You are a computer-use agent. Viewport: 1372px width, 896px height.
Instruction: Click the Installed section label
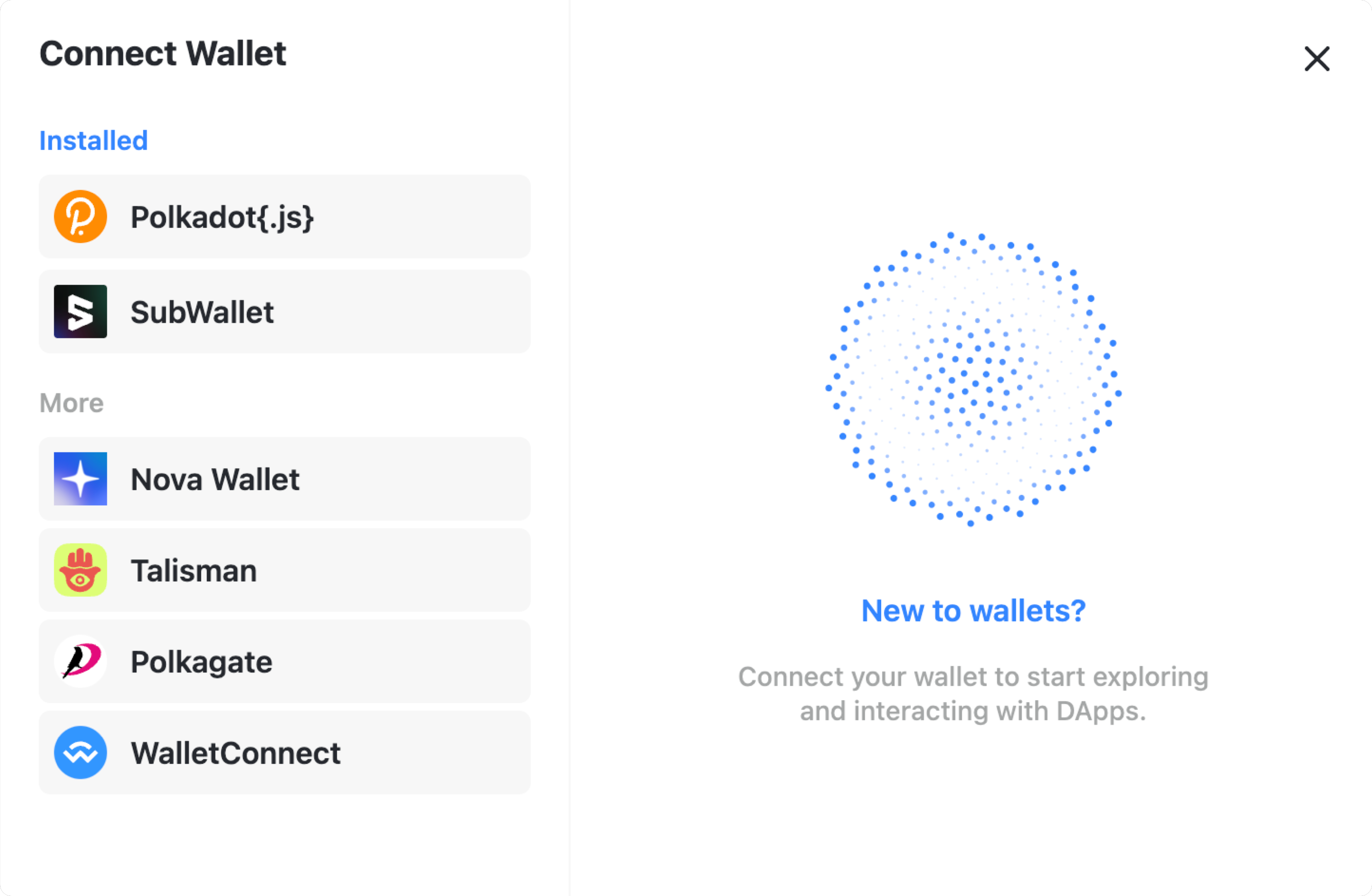(x=93, y=140)
